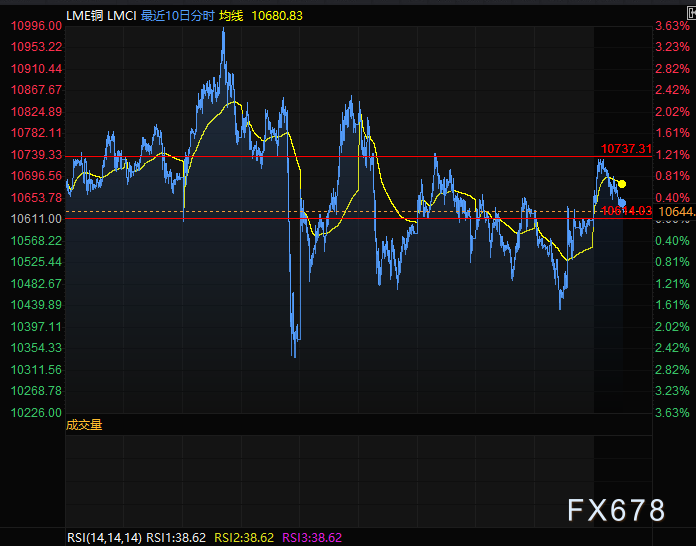The height and width of the screenshot is (546, 696).
Task: Click the 10226.00 bottom price axis label
Action: click(37, 412)
